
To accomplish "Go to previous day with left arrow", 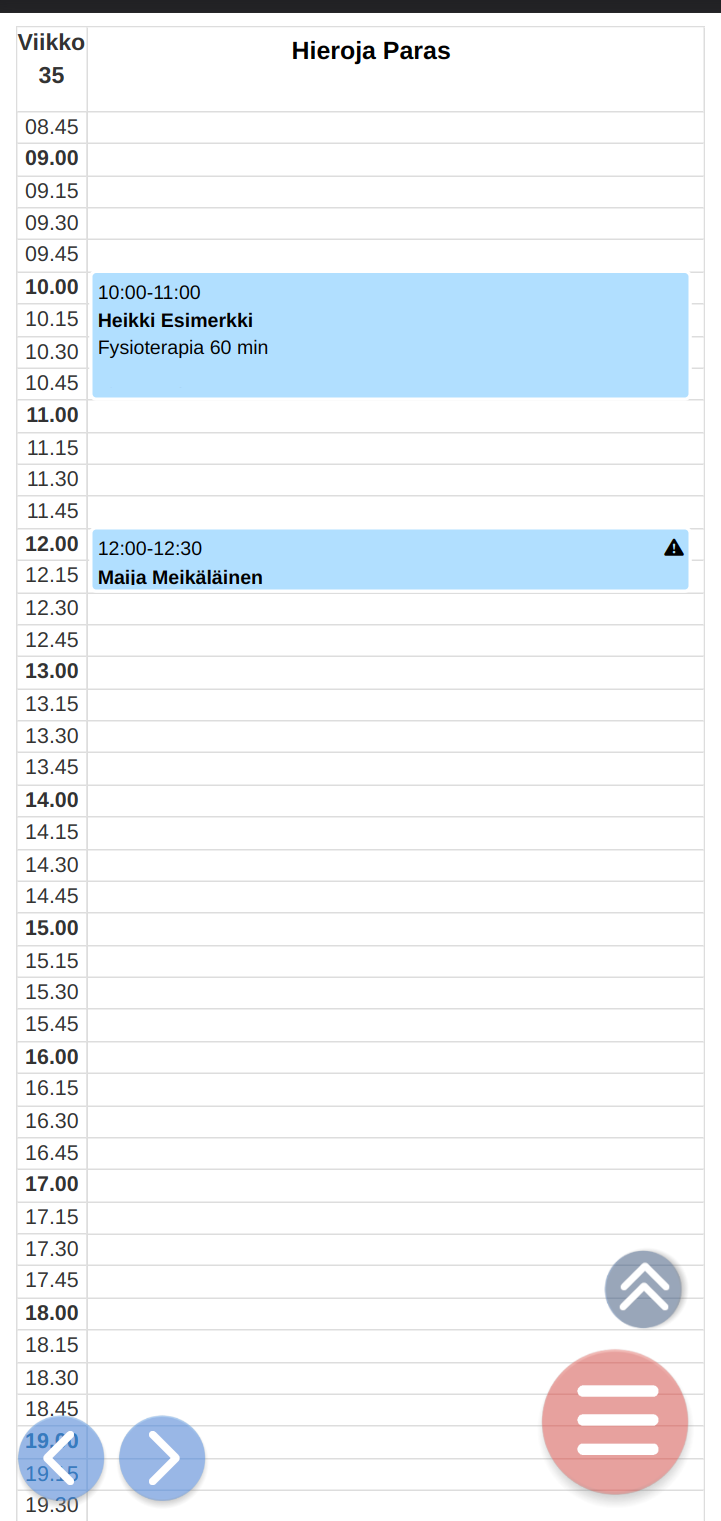I will (60, 1459).
